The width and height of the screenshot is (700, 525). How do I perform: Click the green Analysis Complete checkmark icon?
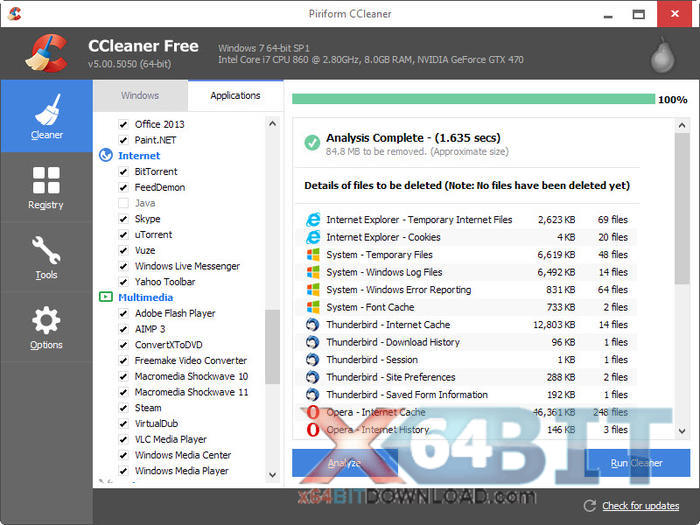tap(312, 143)
